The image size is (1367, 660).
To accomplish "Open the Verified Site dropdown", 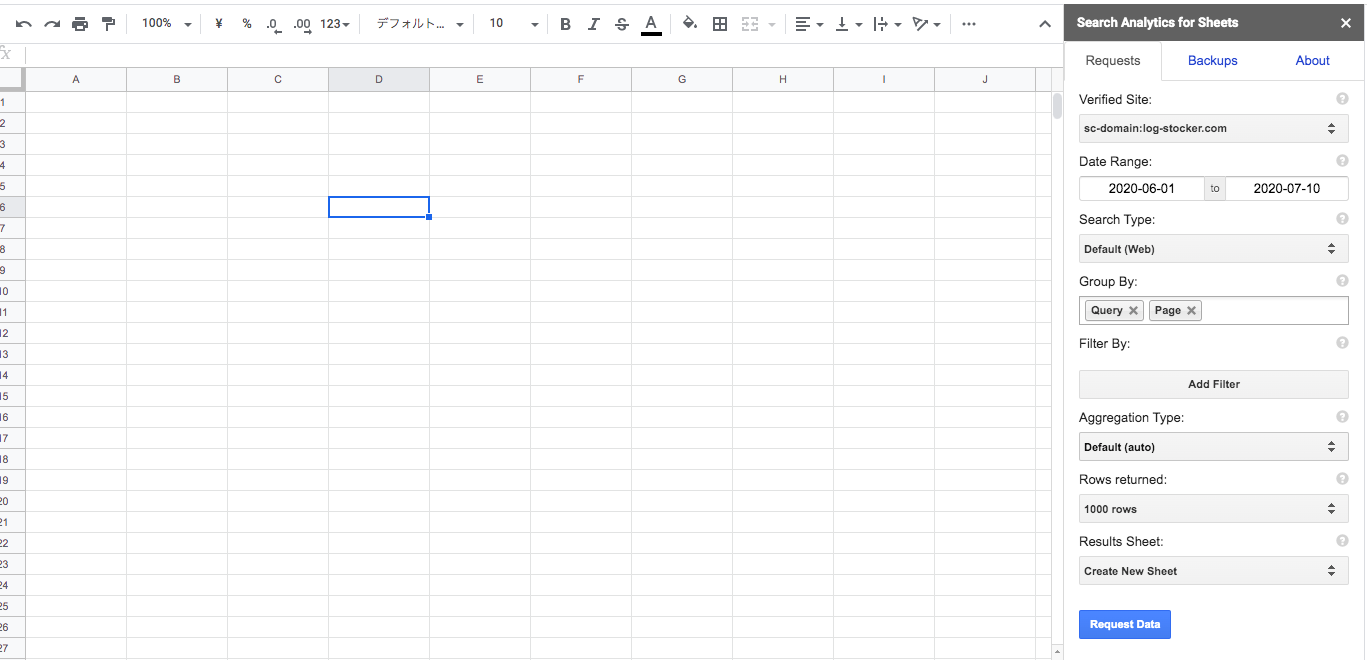I will pos(1214,128).
